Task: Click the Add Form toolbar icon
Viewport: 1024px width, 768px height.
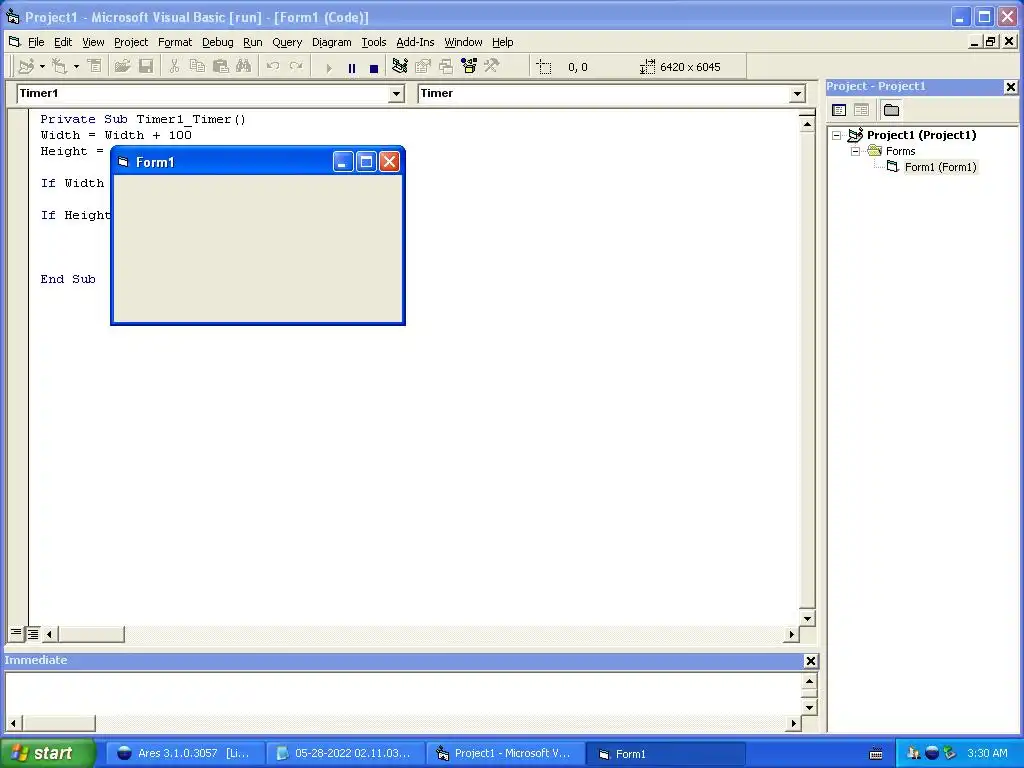Action: coord(60,66)
